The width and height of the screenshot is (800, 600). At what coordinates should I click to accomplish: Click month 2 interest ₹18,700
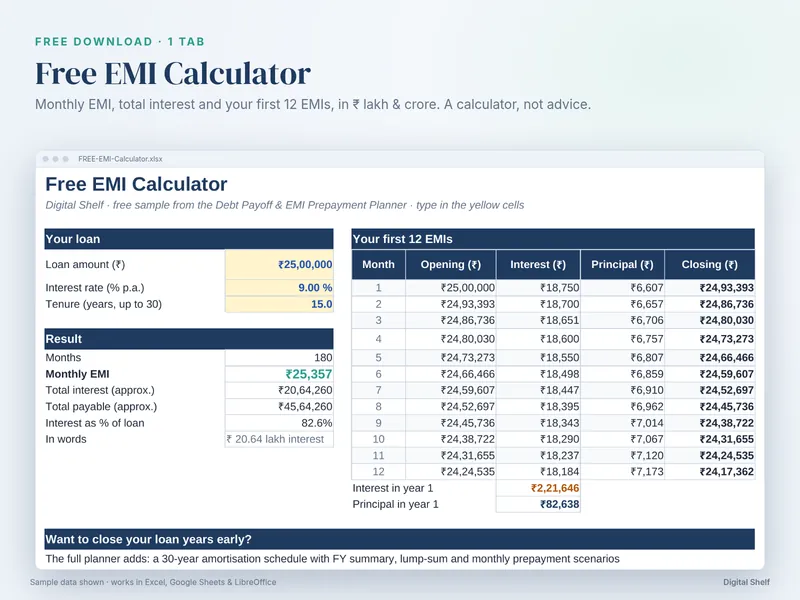538,304
